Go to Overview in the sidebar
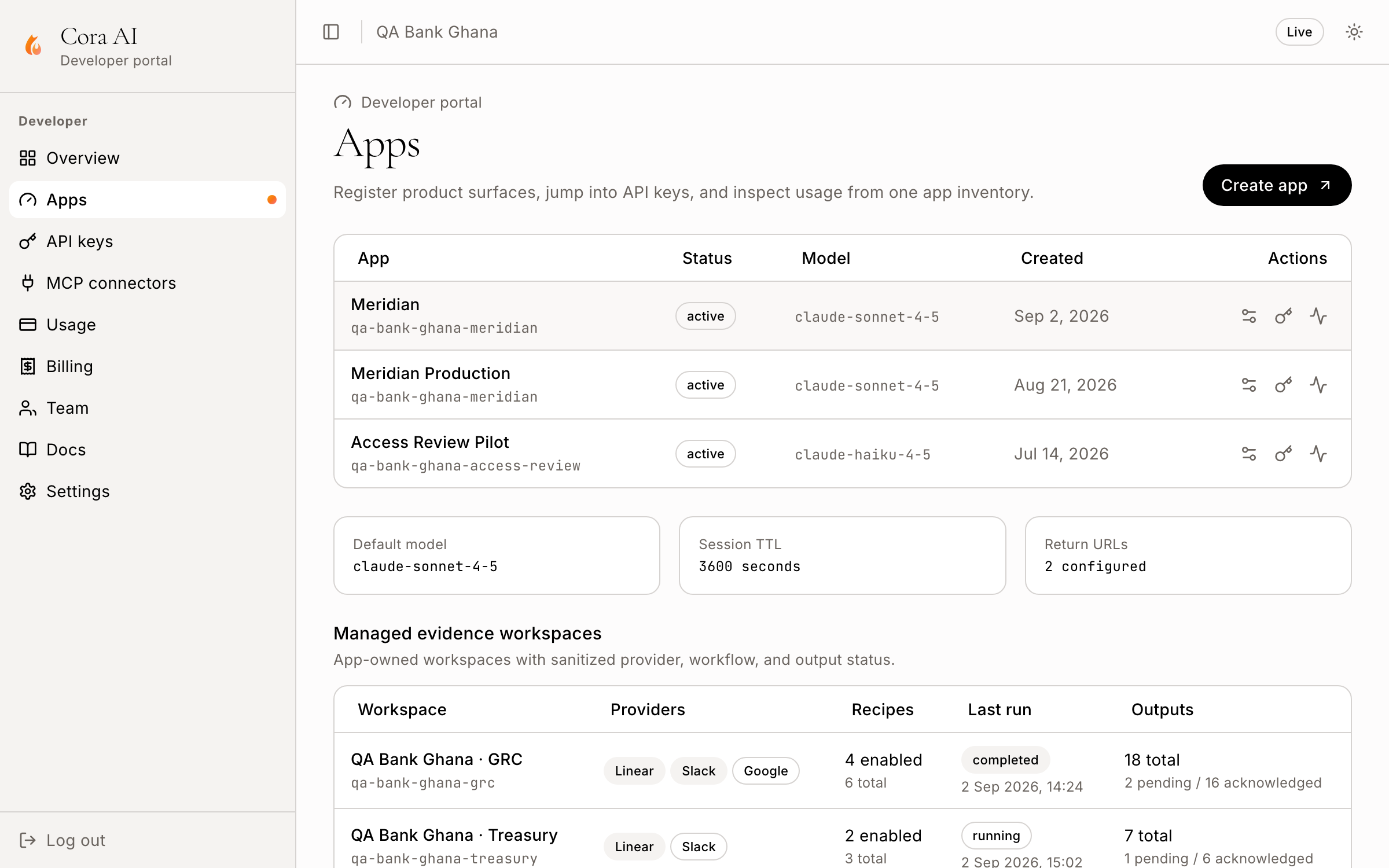1389x868 pixels. [x=148, y=158]
